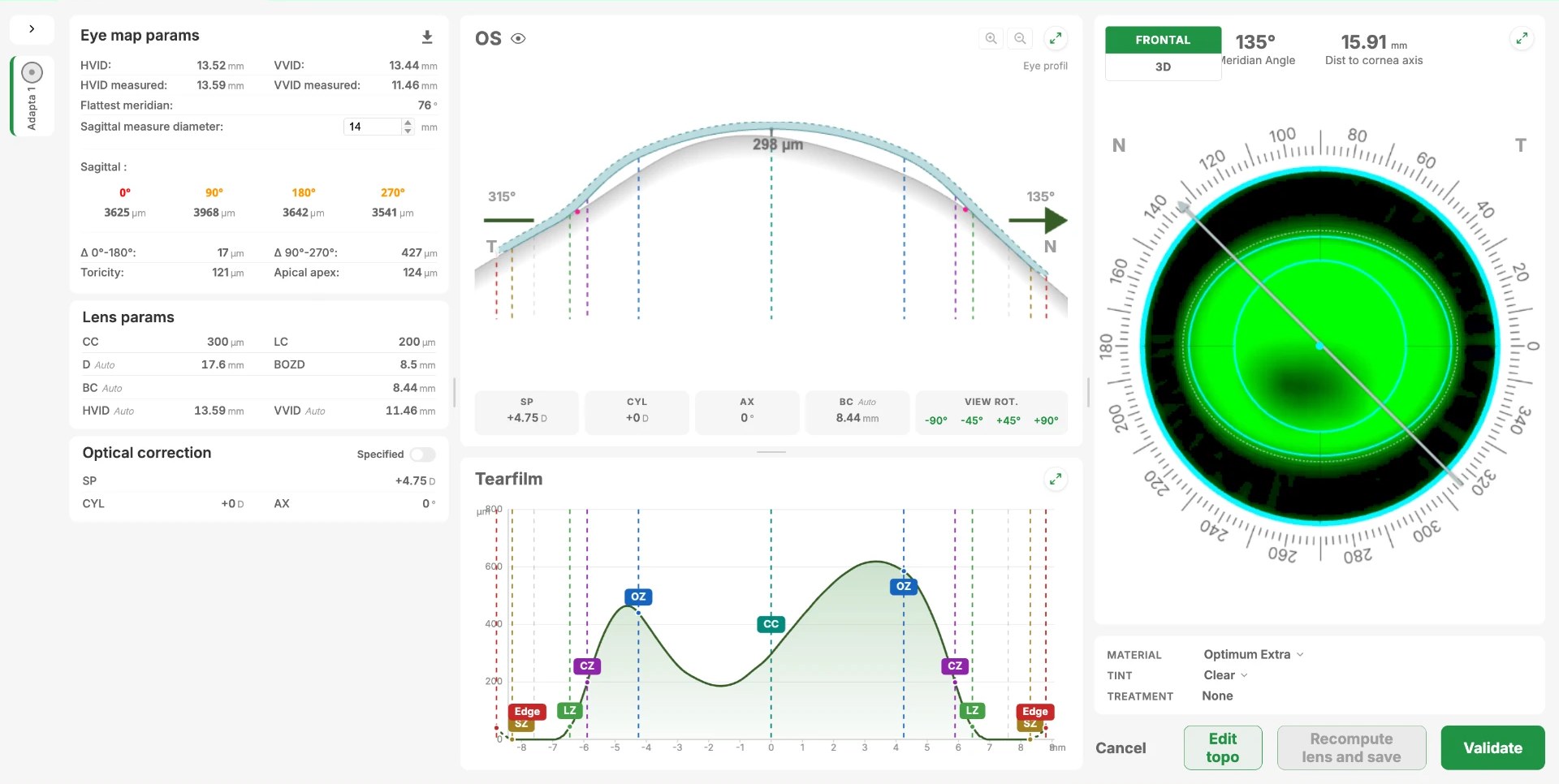Image resolution: width=1559 pixels, height=784 pixels.
Task: Expand the collapsed left sidebar chevron
Action: [x=32, y=29]
